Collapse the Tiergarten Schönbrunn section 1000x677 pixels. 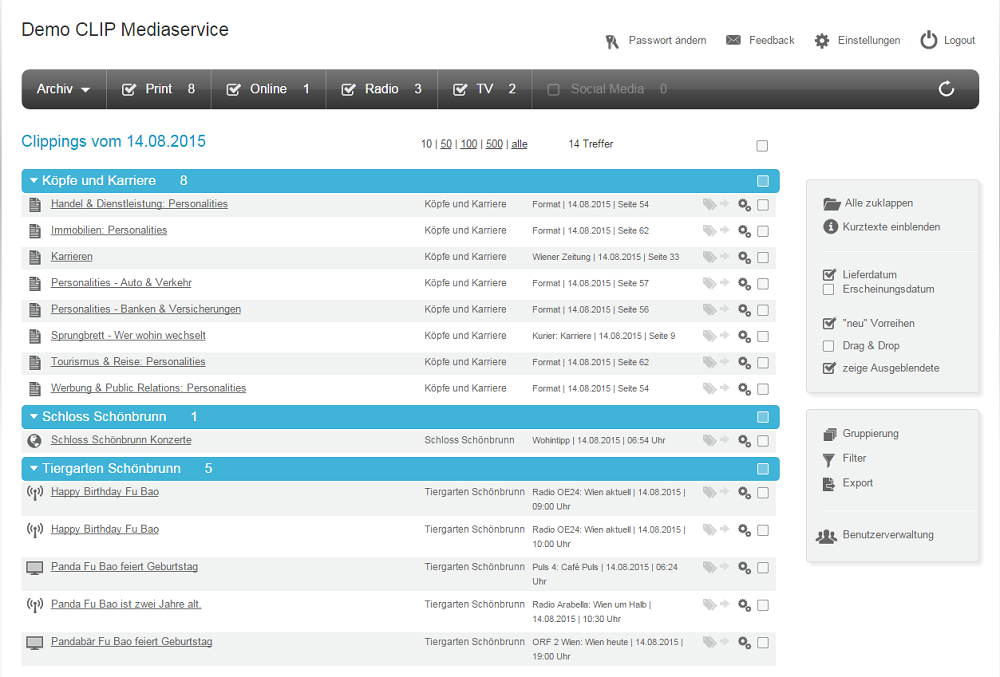[35, 468]
